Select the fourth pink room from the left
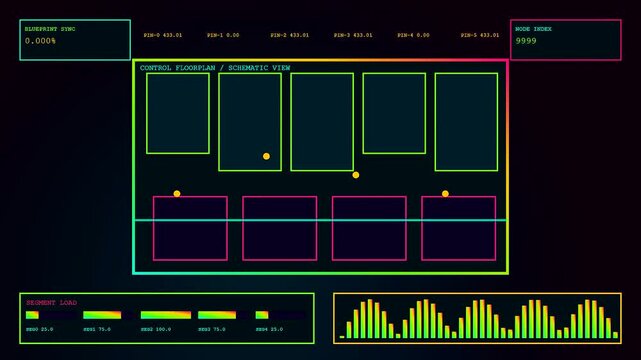The width and height of the screenshot is (641, 360). 459,228
